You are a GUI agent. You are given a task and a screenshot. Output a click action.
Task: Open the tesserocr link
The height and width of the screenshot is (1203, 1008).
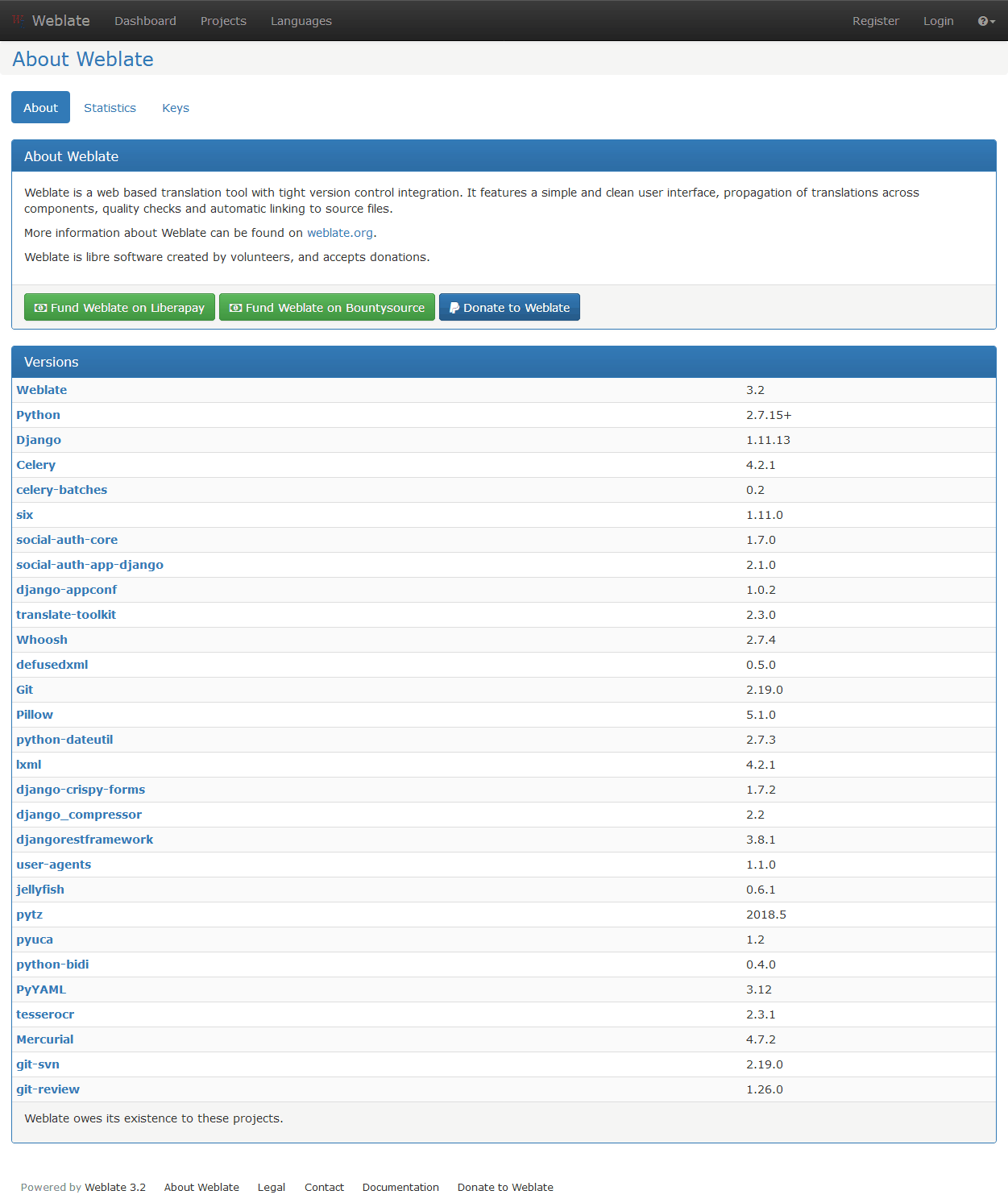[45, 1014]
